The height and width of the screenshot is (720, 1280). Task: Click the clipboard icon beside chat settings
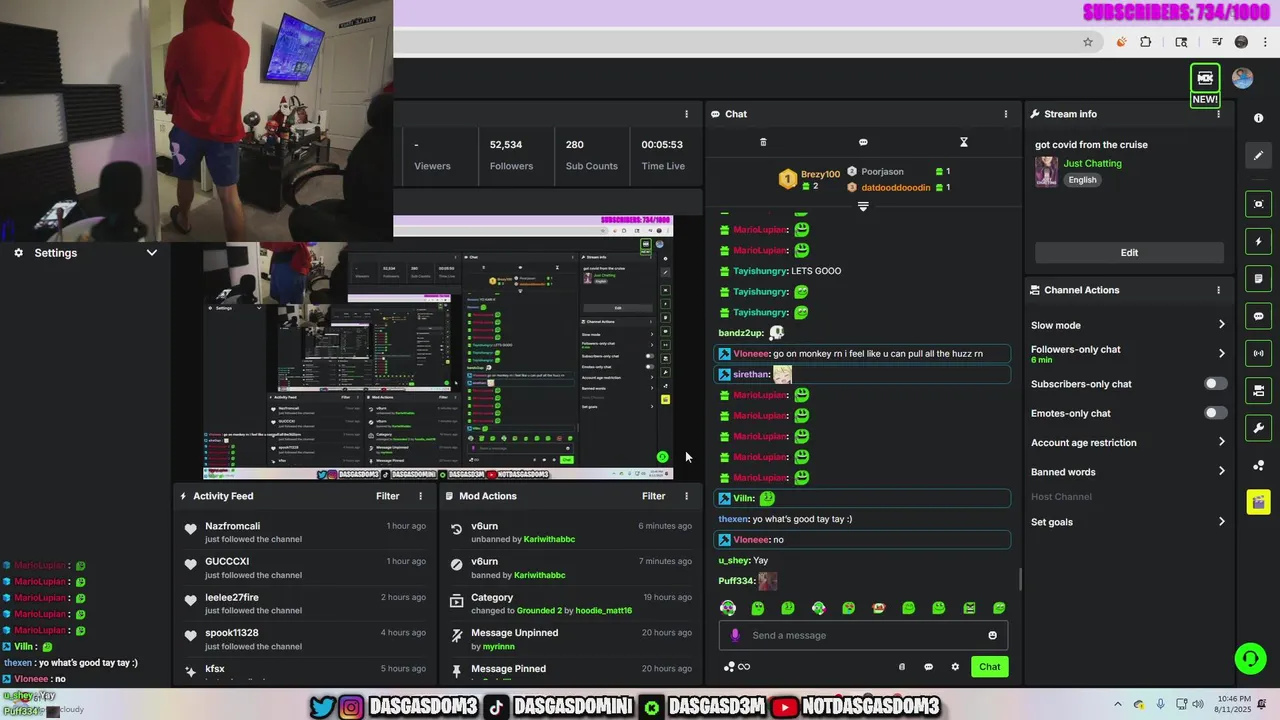coord(901,667)
